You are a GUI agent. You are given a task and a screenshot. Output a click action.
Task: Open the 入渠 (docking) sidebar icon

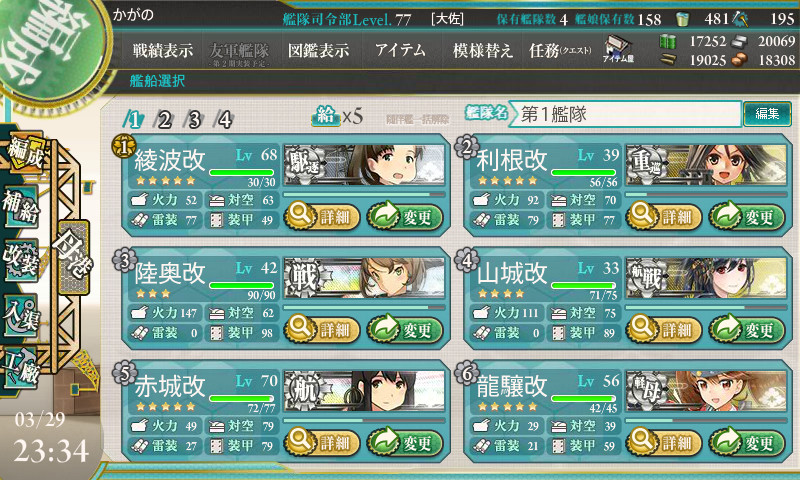coord(21,315)
